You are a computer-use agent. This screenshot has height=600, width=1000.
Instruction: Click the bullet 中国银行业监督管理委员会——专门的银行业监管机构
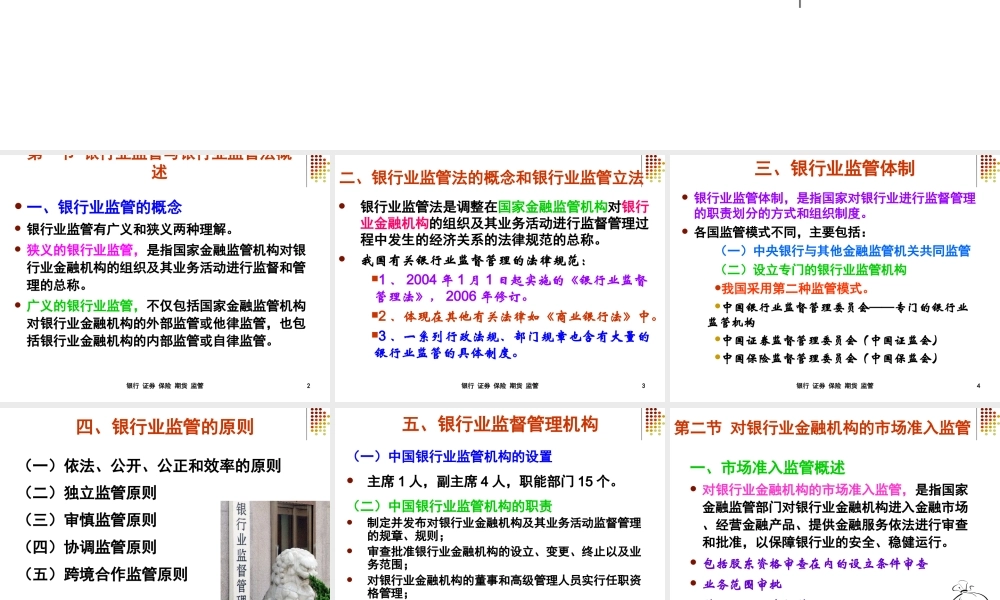pyautogui.click(x=838, y=314)
